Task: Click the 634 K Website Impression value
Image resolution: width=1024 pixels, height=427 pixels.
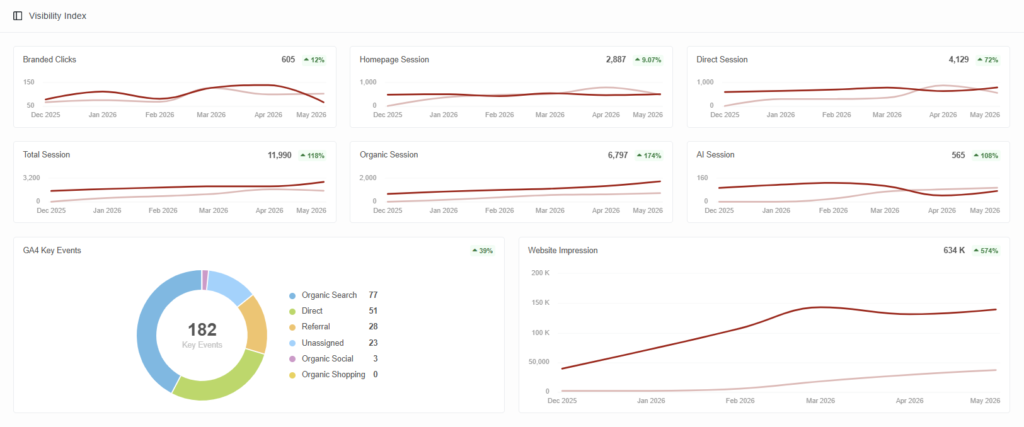Action: [954, 250]
